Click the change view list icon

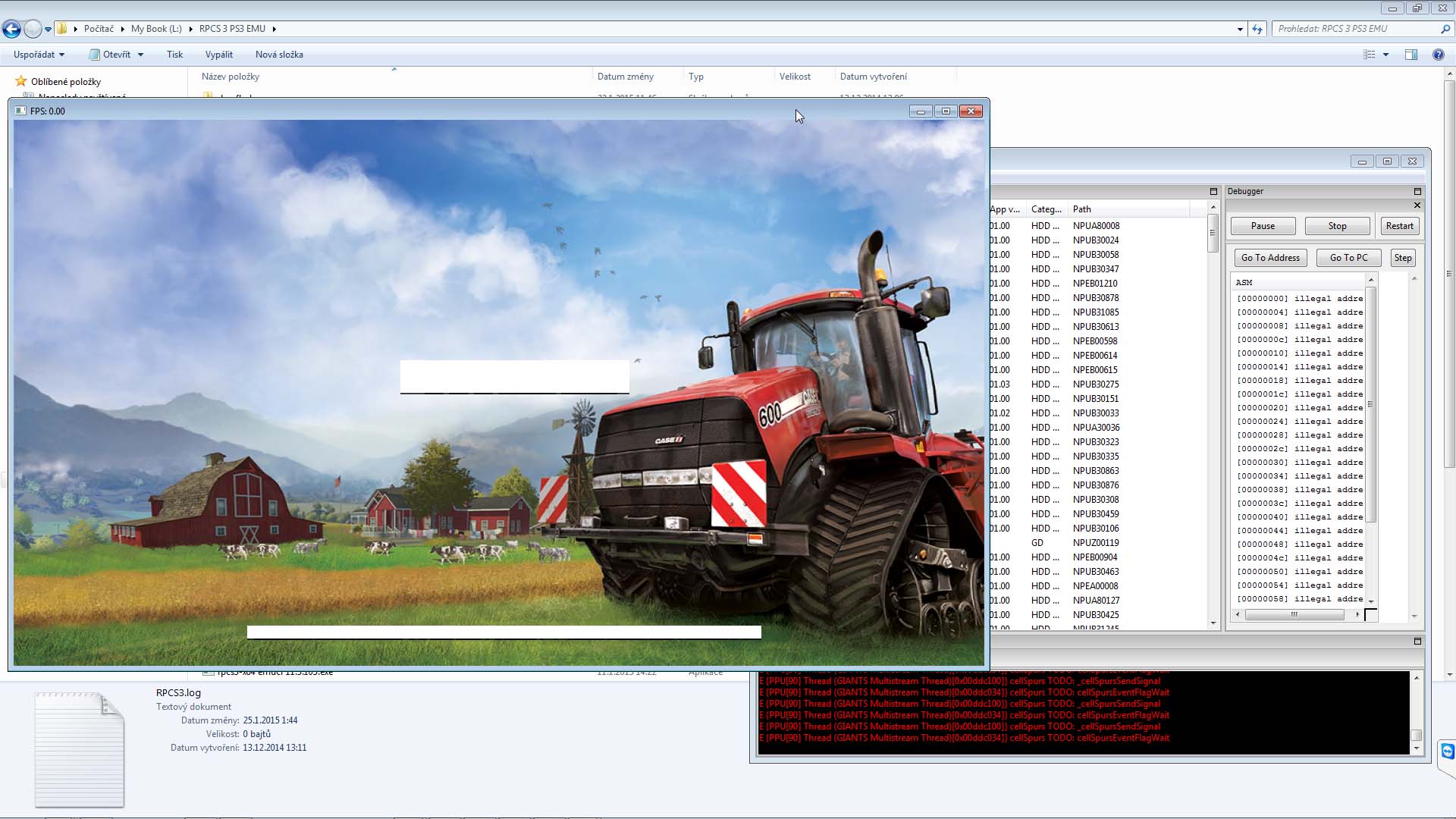[1370, 55]
